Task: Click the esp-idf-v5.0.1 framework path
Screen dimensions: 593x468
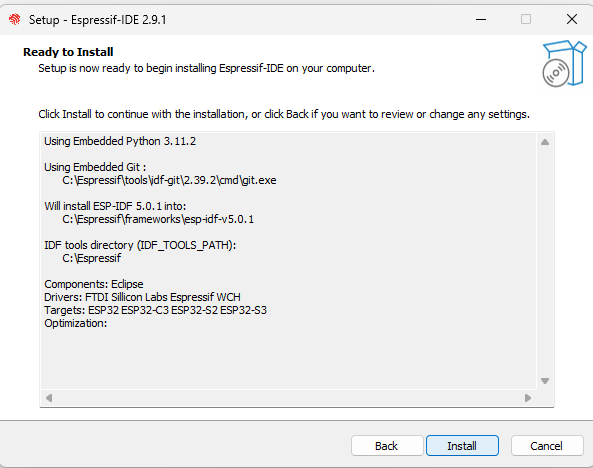Action: [158, 219]
